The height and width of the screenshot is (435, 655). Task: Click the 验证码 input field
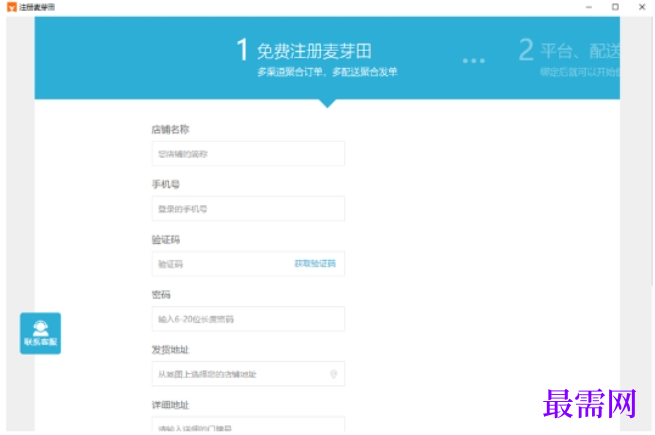[x=248, y=264]
